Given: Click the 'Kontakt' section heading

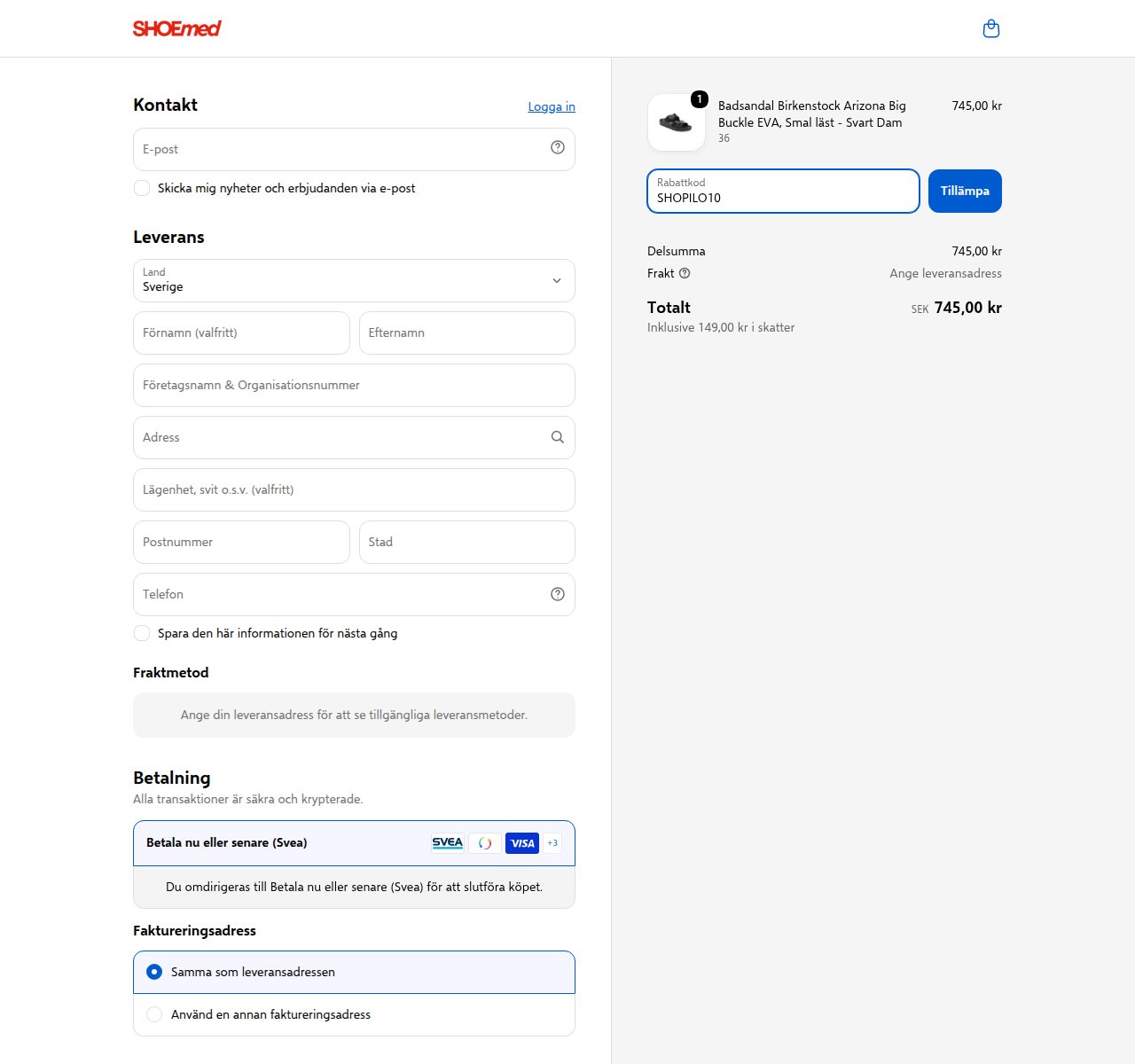Looking at the screenshot, I should point(165,105).
